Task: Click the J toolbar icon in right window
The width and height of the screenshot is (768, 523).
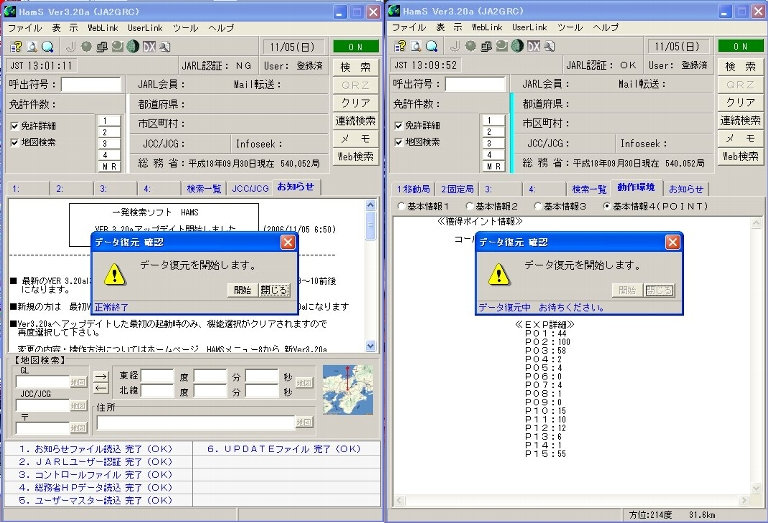Action: point(455,47)
